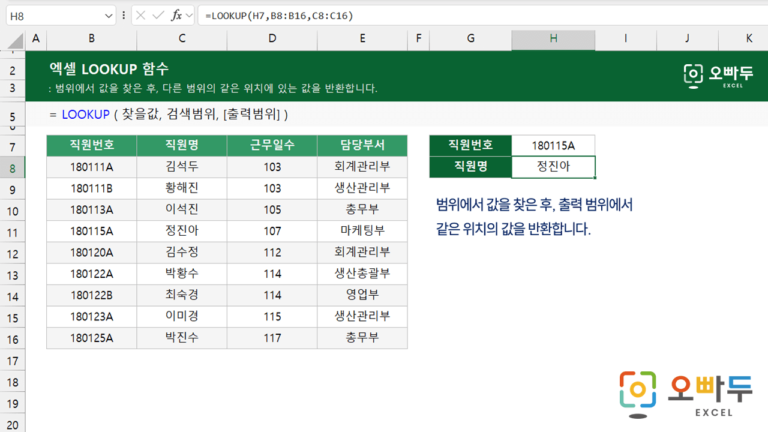This screenshot has height=432, width=768.
Task: Select row 11 header
Action: click(x=12, y=233)
